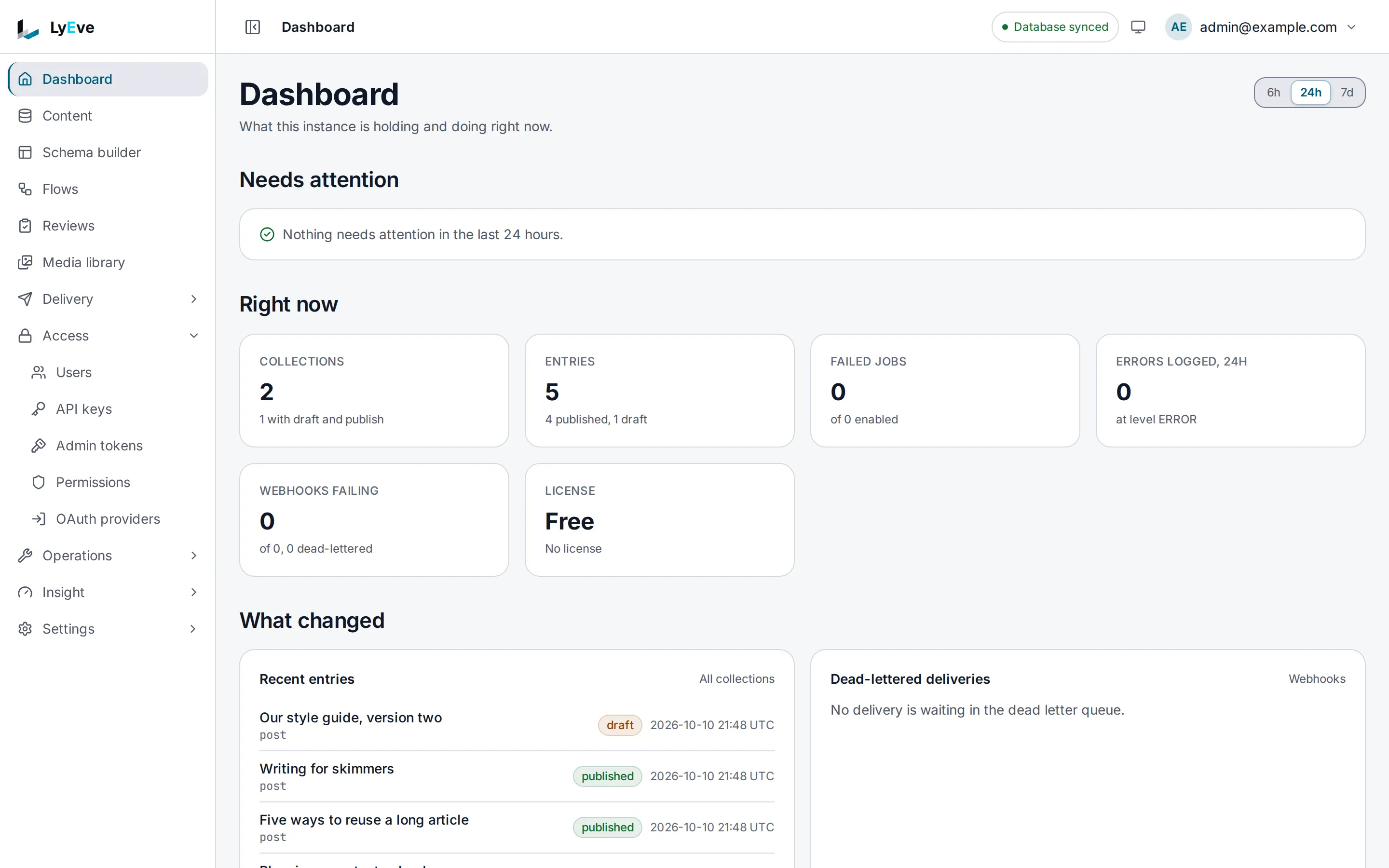The image size is (1389, 868).
Task: Click the Schema builder table icon
Action: click(25, 153)
